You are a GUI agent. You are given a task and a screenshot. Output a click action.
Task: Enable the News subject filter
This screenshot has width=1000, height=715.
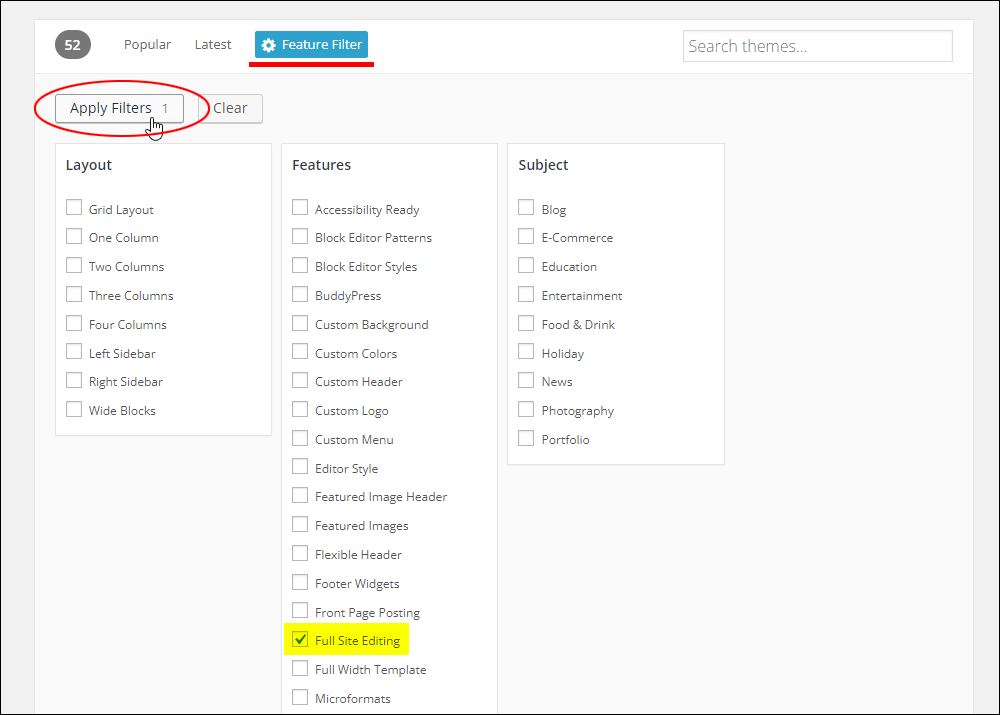pos(526,381)
